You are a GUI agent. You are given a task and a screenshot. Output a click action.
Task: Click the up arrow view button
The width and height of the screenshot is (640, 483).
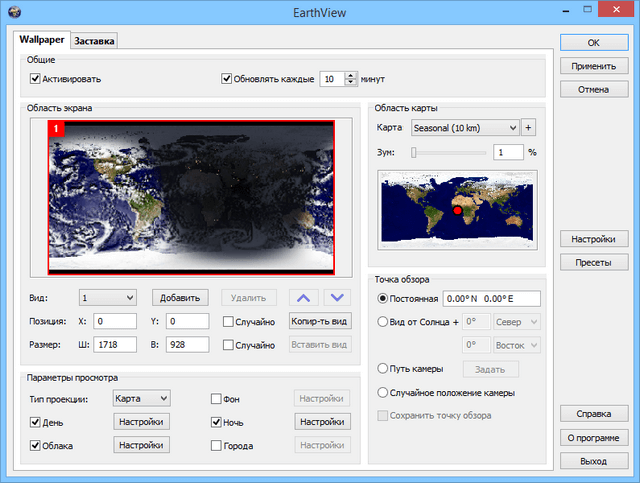point(306,297)
